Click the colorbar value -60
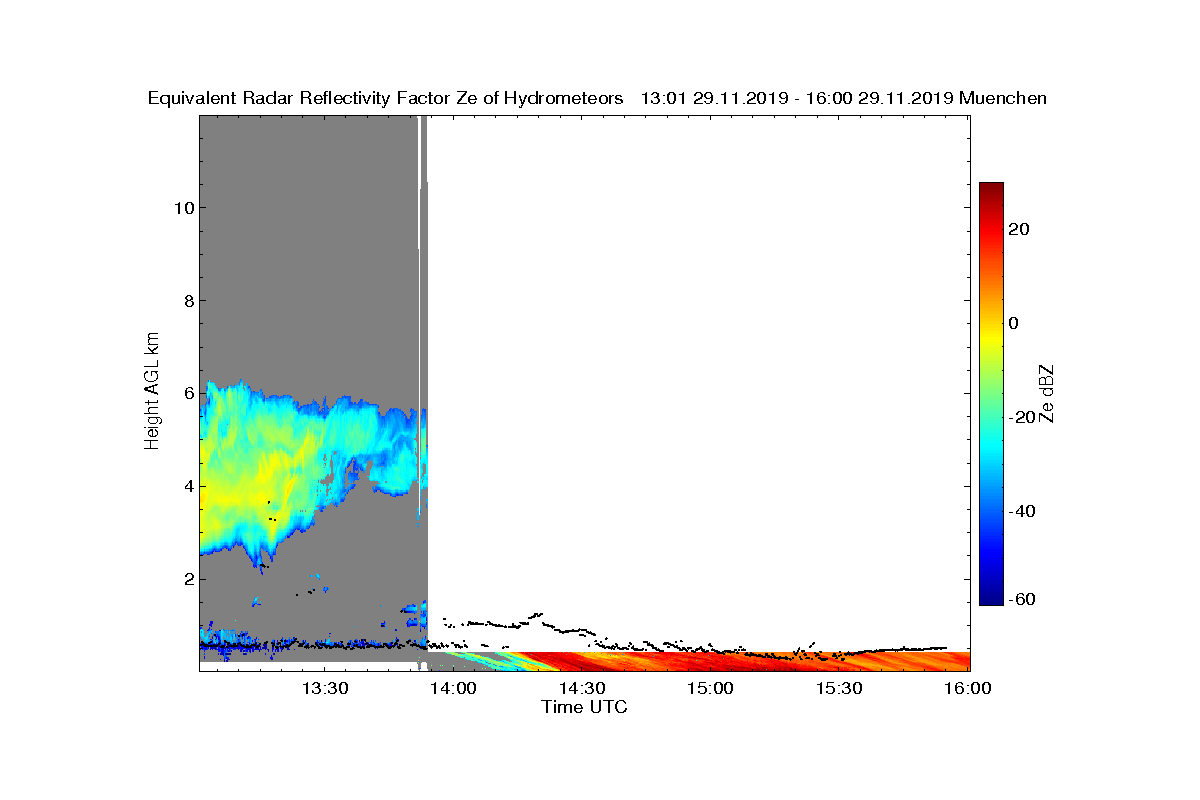The height and width of the screenshot is (800, 1200). [x=1023, y=598]
